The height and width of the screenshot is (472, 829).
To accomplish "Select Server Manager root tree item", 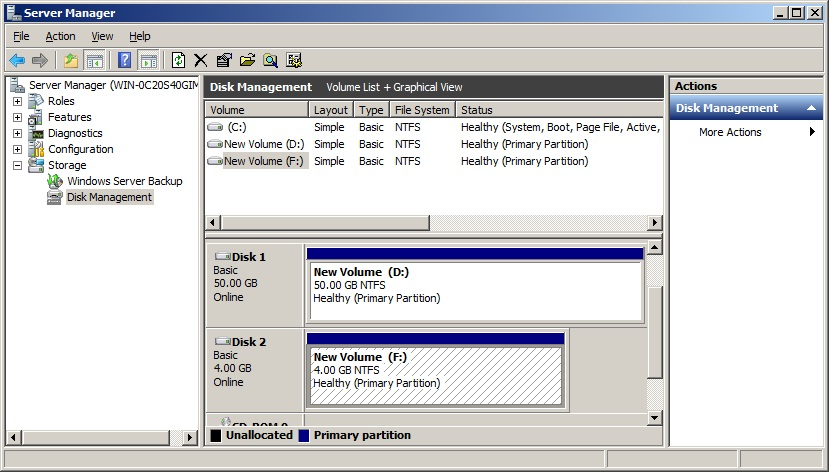I will [114, 85].
